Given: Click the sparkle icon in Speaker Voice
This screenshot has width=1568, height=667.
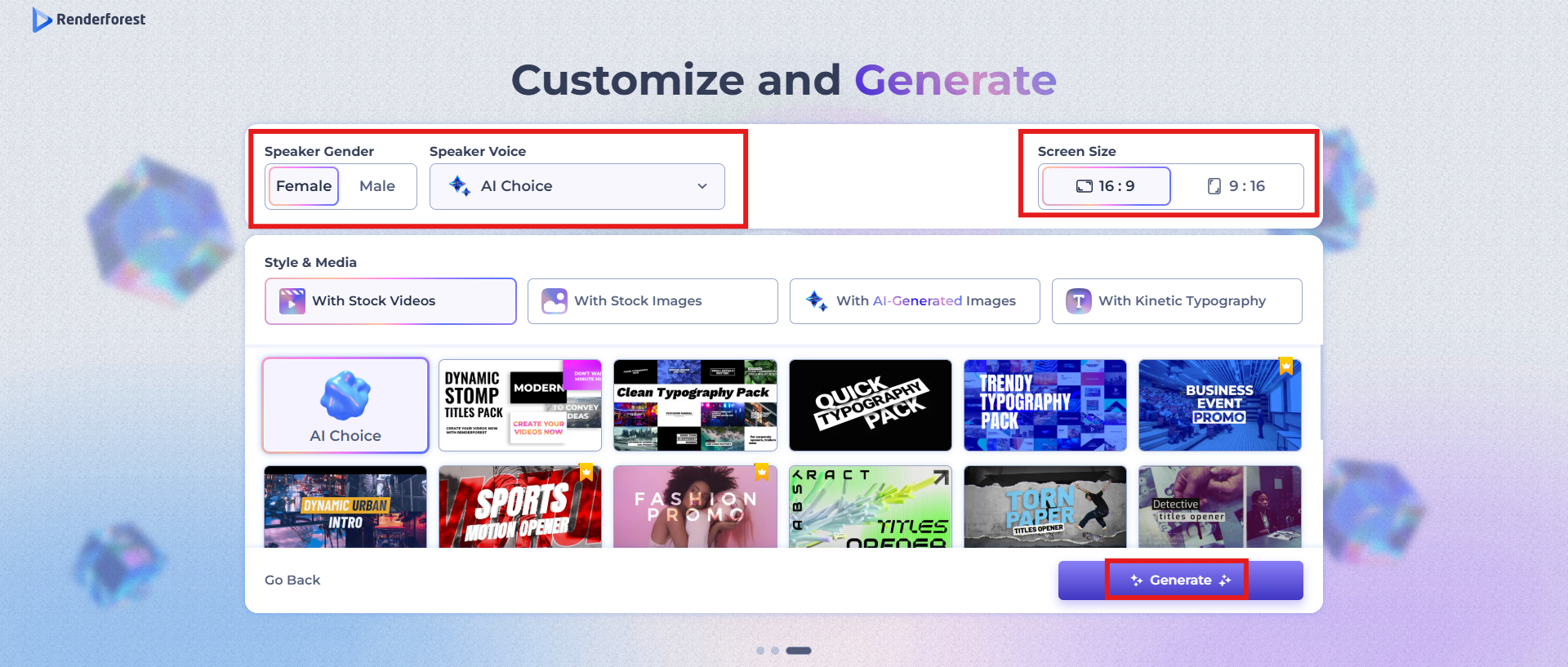Looking at the screenshot, I should click(460, 186).
